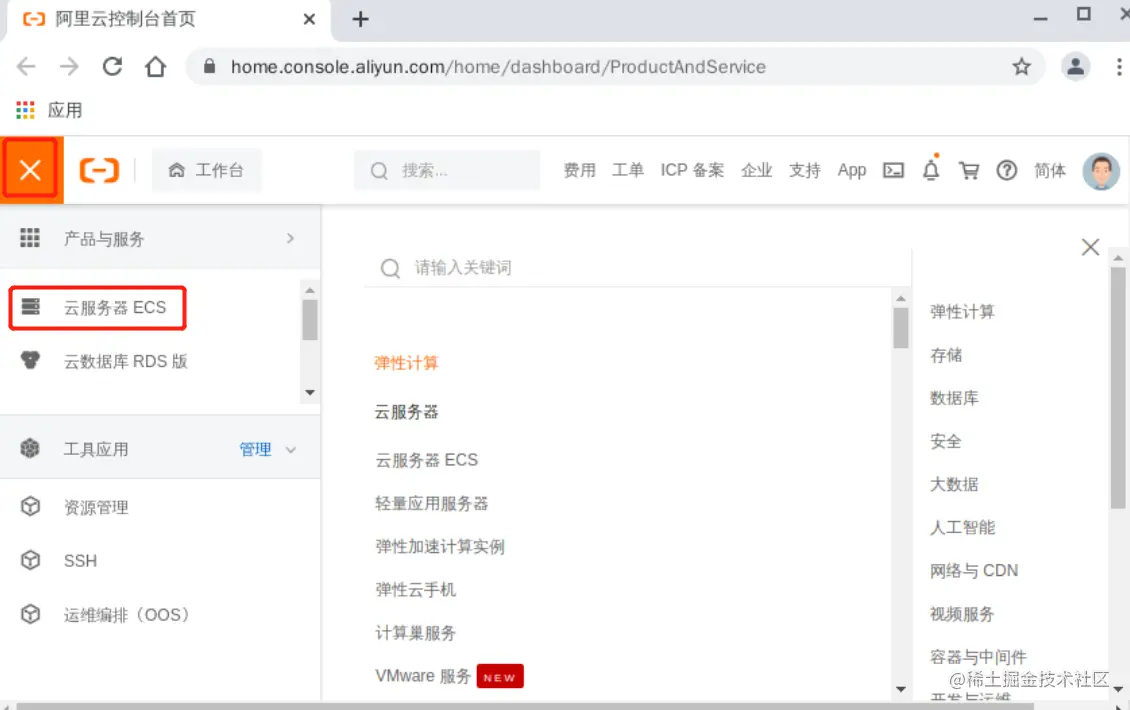Viewport: 1130px width, 710px height.
Task: Click the 管理 link beside 工具应用
Action: (x=255, y=449)
